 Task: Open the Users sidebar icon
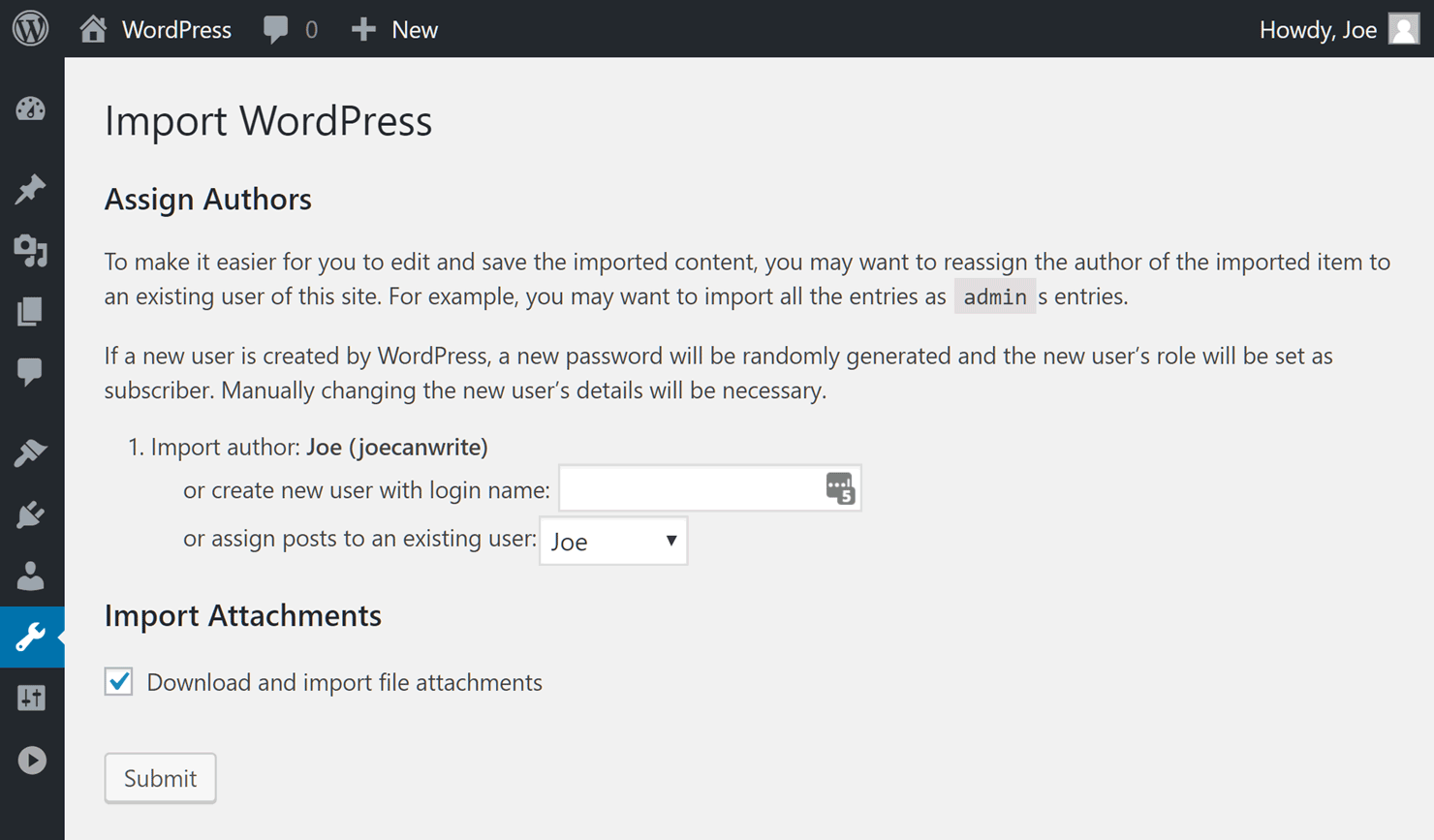tap(31, 576)
